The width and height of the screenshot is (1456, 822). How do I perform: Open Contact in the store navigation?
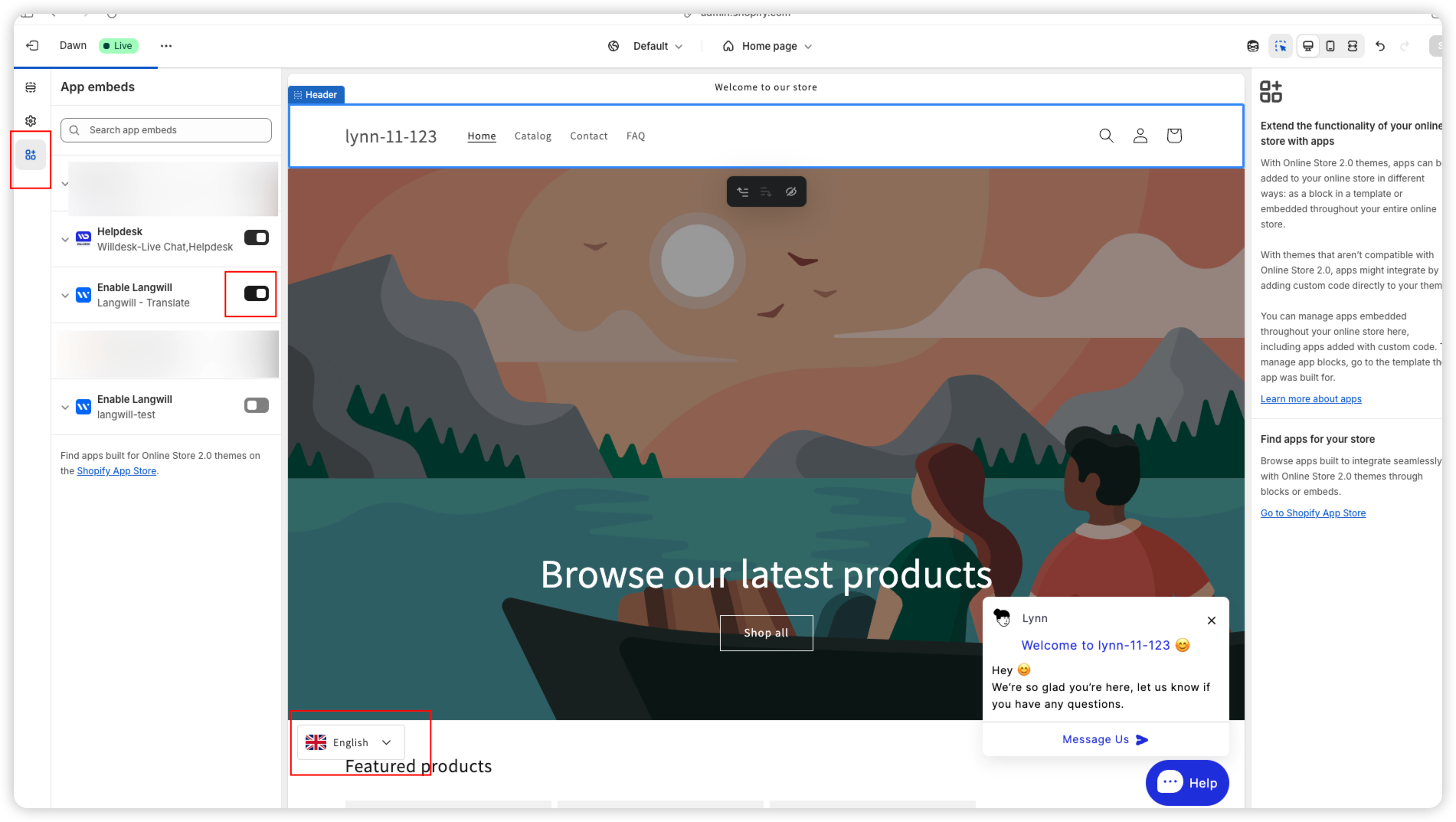tap(589, 136)
